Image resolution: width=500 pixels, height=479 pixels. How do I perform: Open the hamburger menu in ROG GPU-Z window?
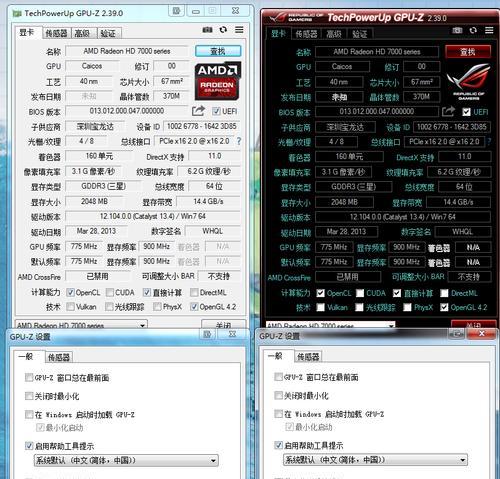click(489, 30)
